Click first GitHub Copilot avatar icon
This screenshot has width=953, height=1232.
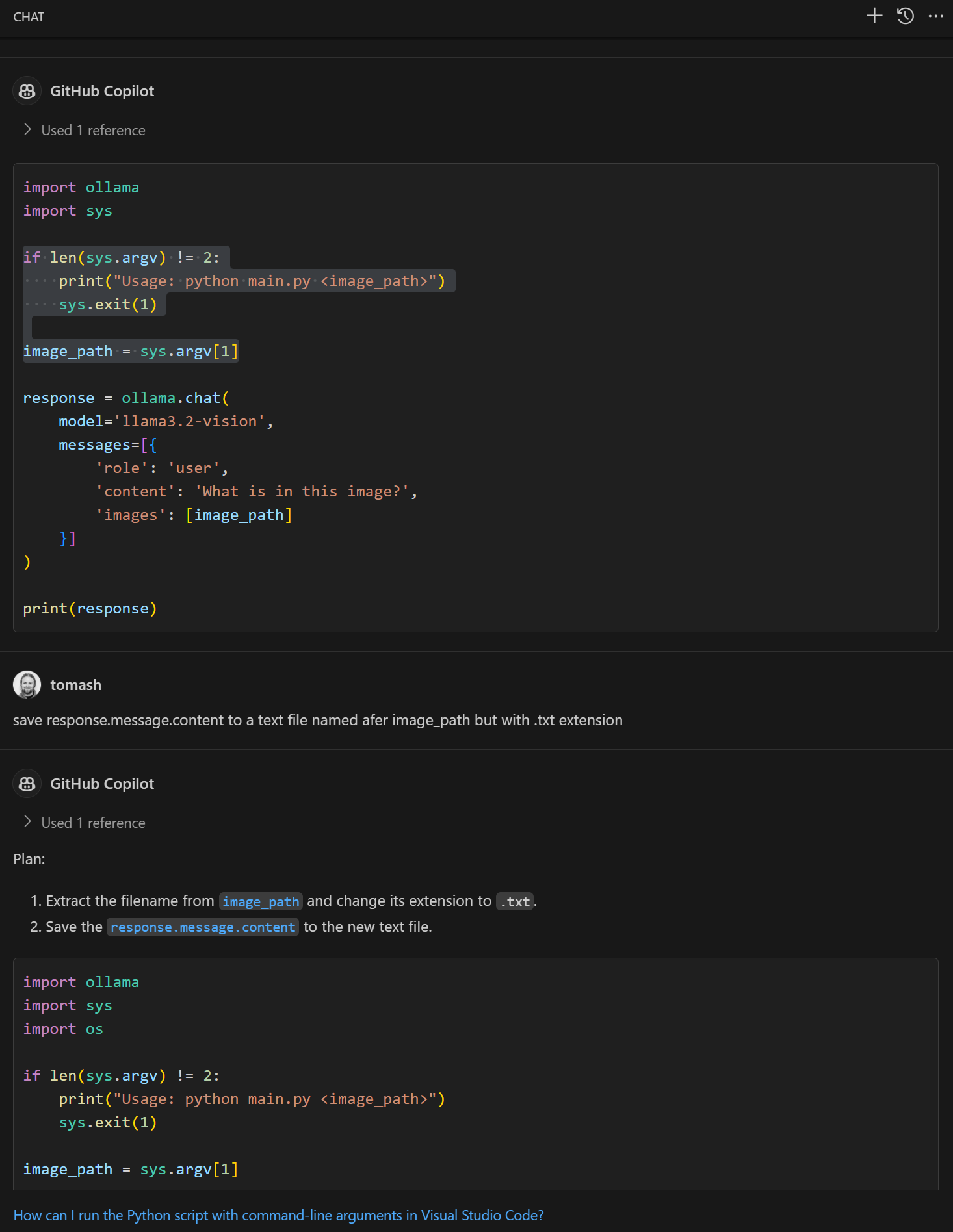pos(27,91)
